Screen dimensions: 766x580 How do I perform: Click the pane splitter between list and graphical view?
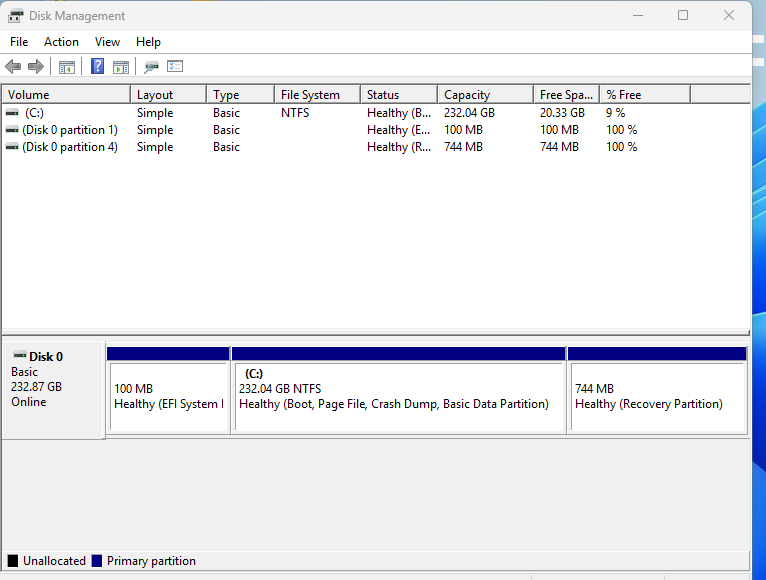pyautogui.click(x=376, y=333)
